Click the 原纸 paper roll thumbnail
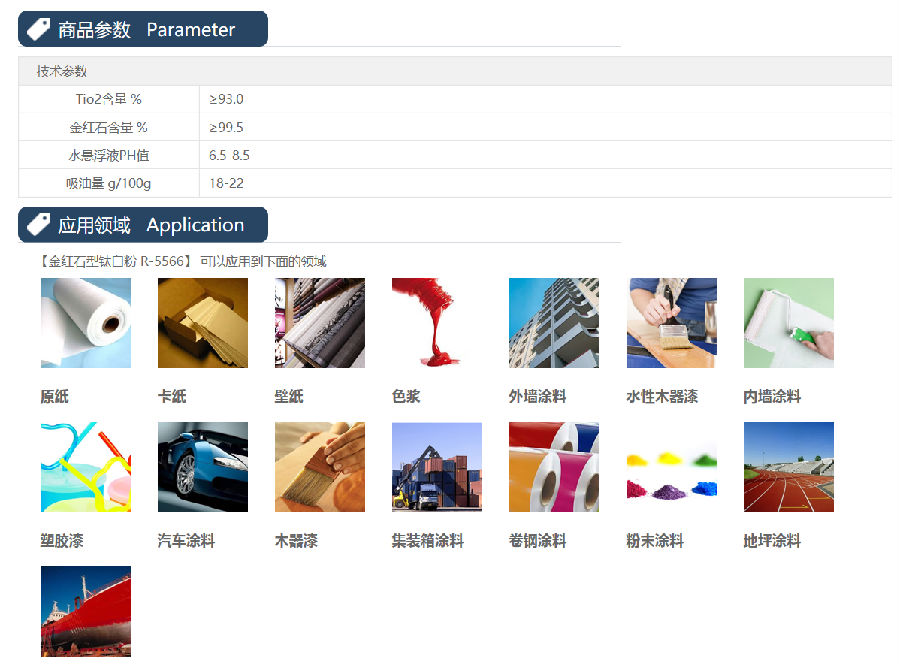900x664 pixels. coord(85,323)
